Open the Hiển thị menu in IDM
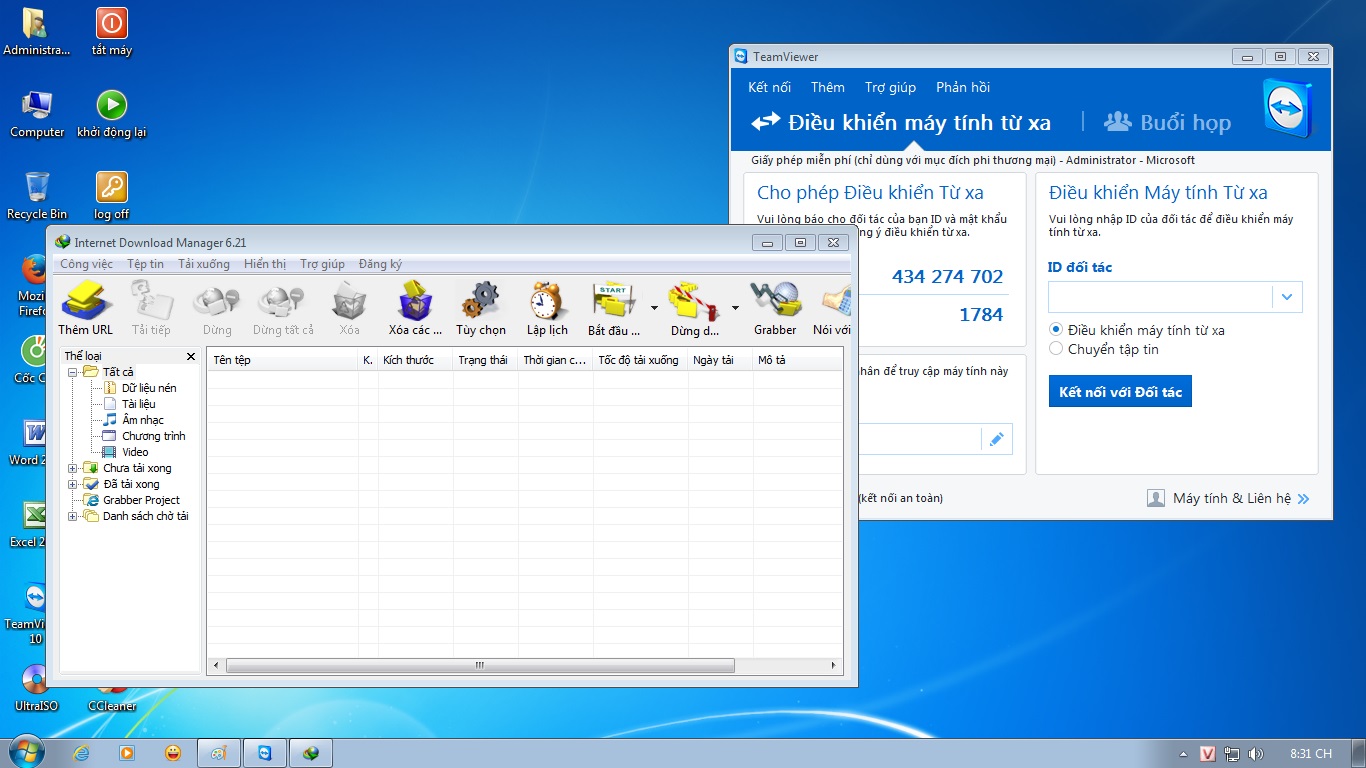 coord(265,264)
